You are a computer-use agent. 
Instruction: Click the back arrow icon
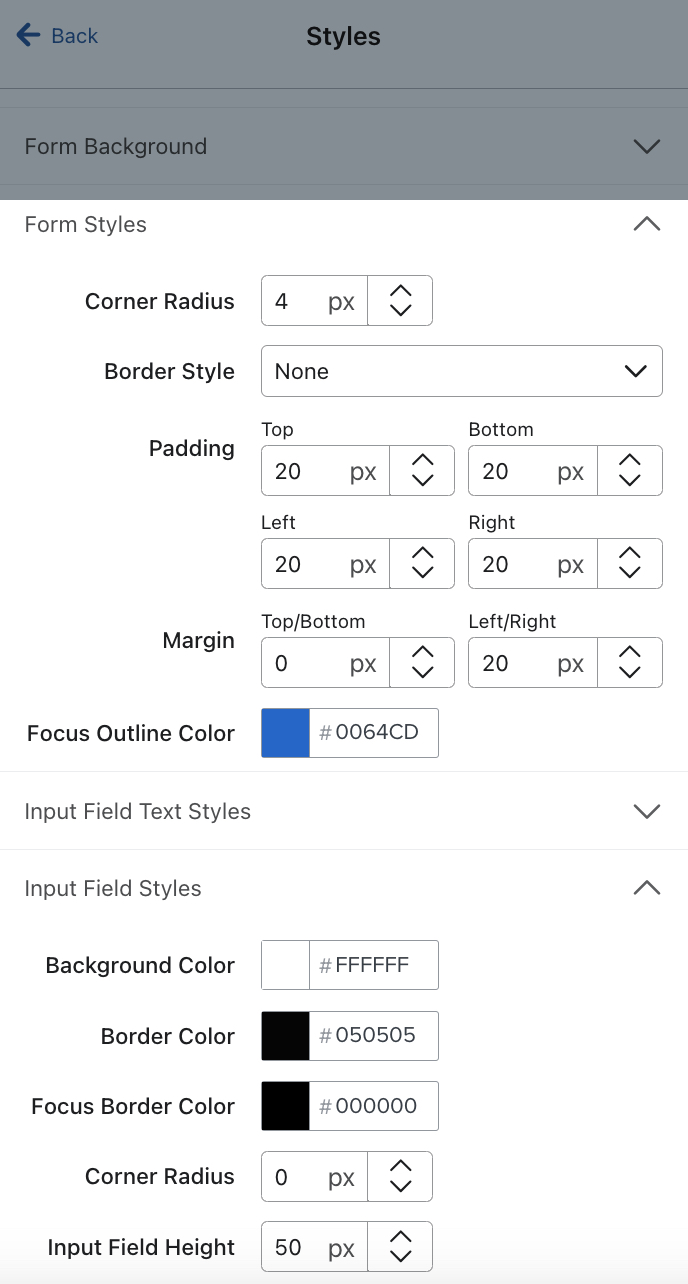(27, 35)
